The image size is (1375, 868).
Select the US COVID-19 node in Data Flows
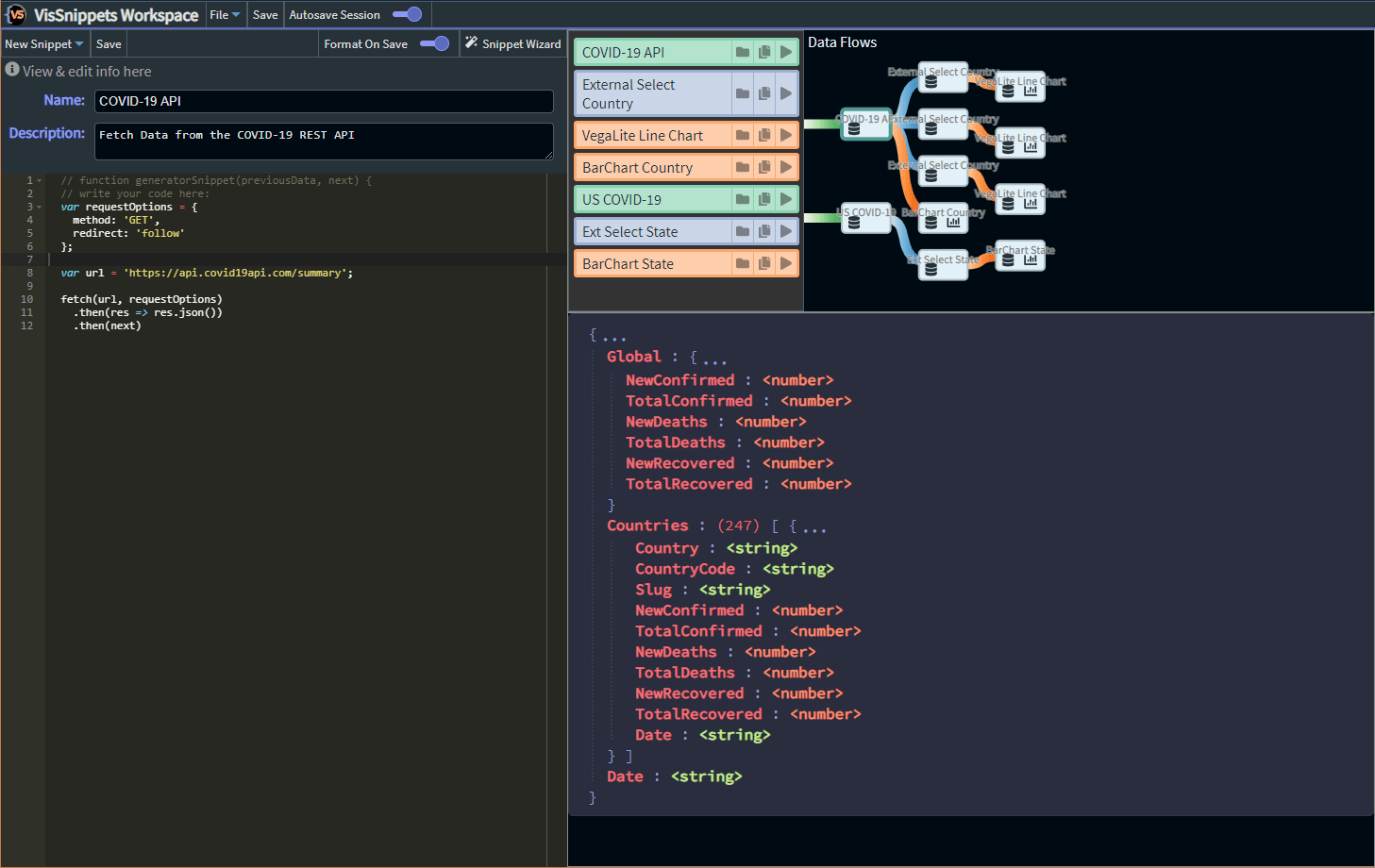[866, 217]
